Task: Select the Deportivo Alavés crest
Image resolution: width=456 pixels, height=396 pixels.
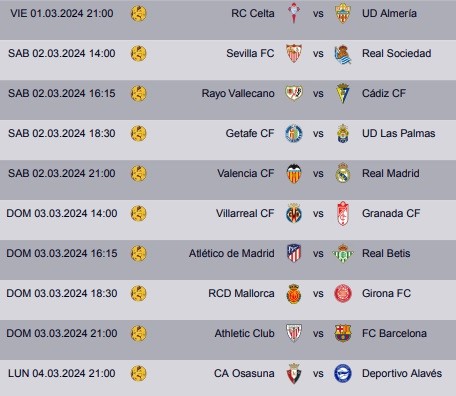Action: [x=343, y=373]
